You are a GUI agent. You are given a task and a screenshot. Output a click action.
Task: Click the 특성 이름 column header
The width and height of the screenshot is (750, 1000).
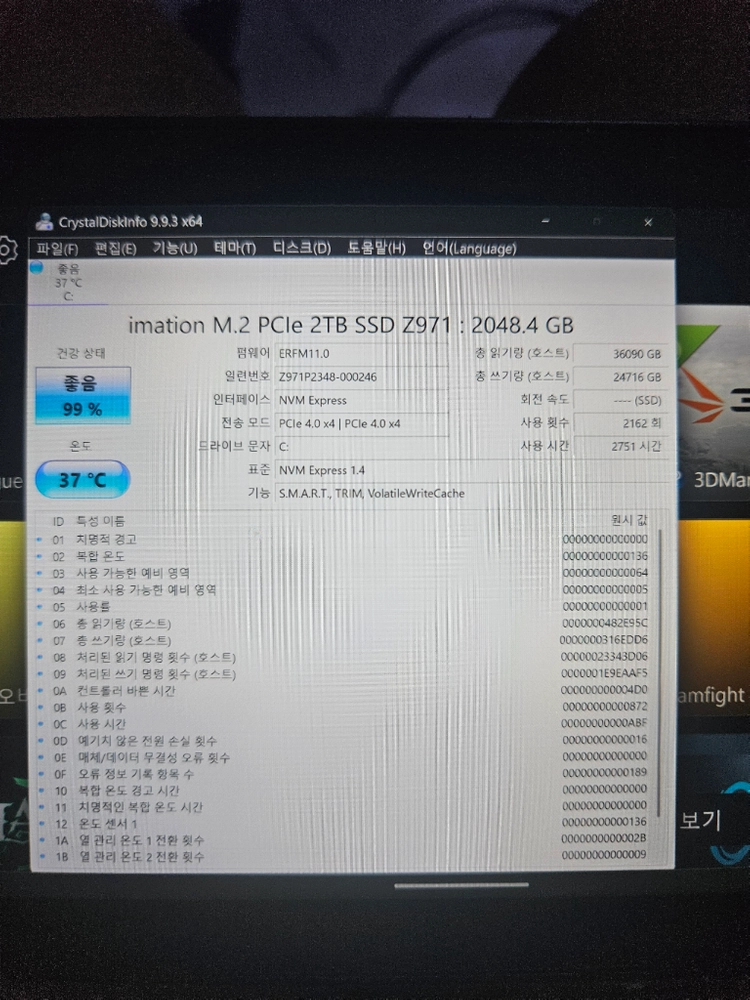[x=100, y=521]
